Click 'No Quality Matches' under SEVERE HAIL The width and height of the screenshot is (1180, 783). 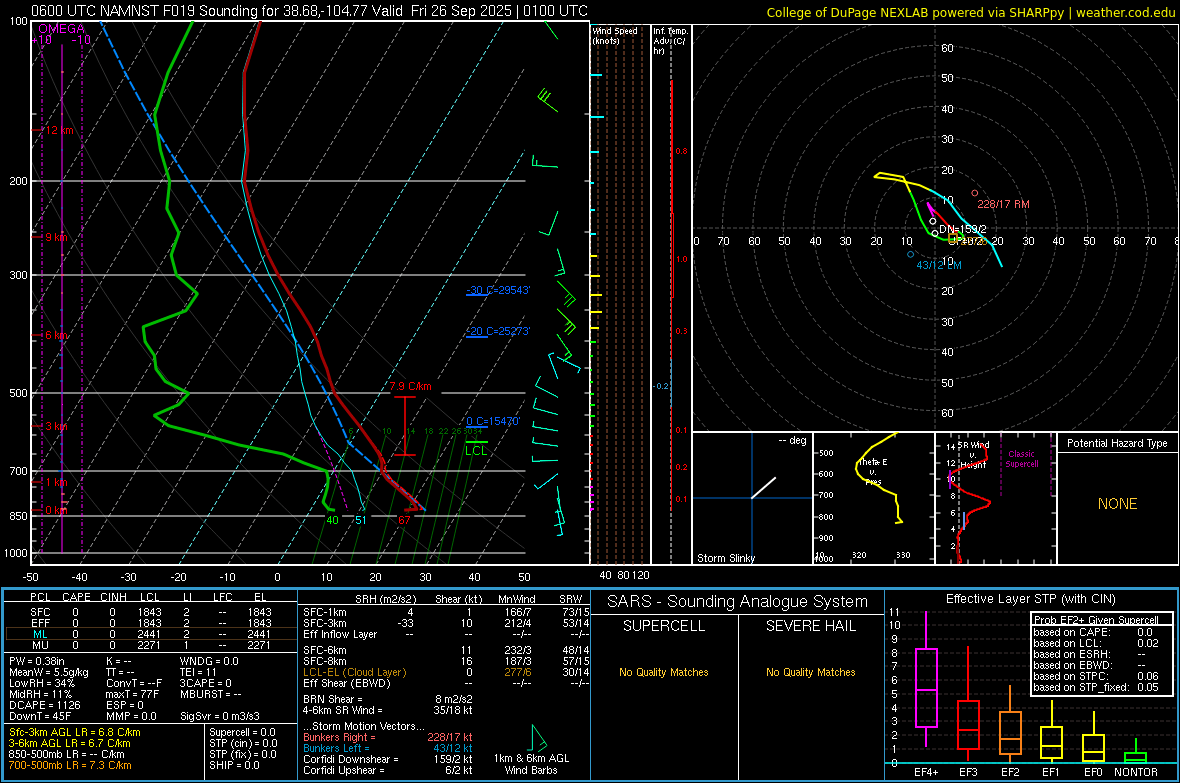[810, 672]
